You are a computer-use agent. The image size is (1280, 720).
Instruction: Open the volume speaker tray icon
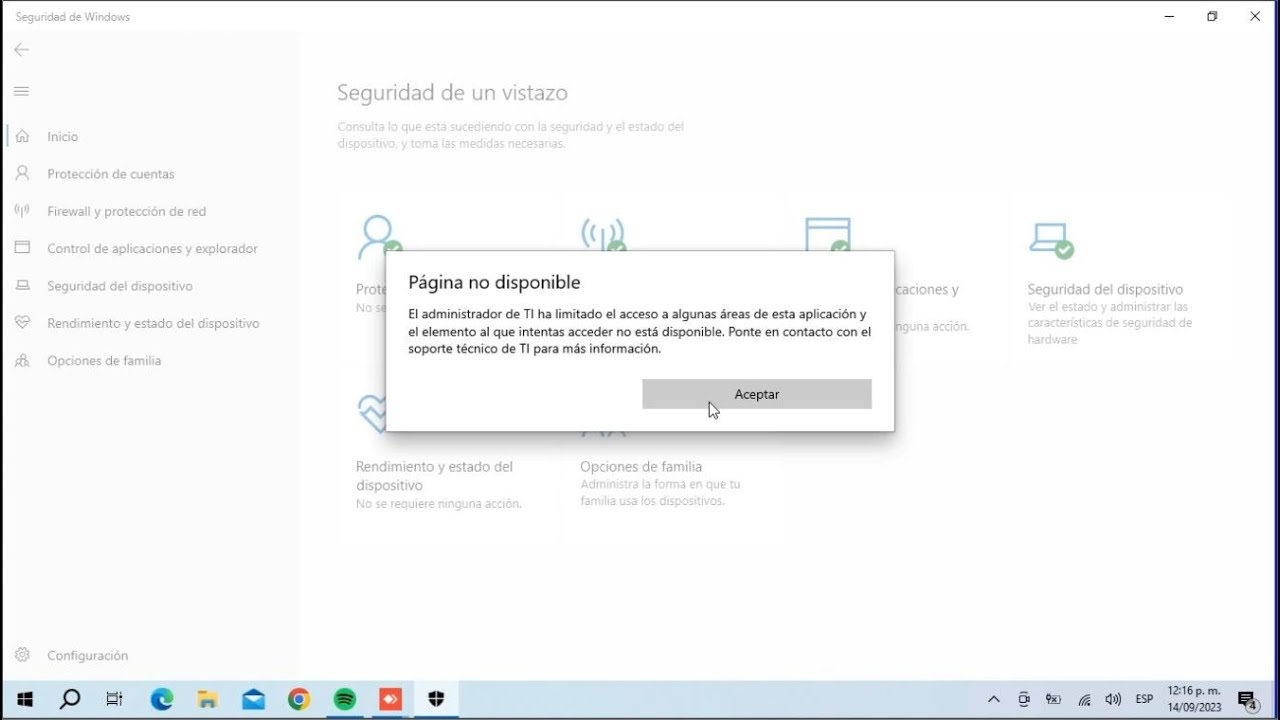tap(1113, 699)
